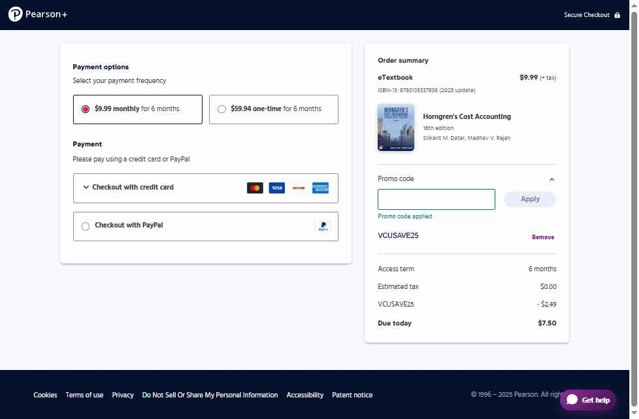
Task: Click the Apply promo code button
Action: pos(530,199)
